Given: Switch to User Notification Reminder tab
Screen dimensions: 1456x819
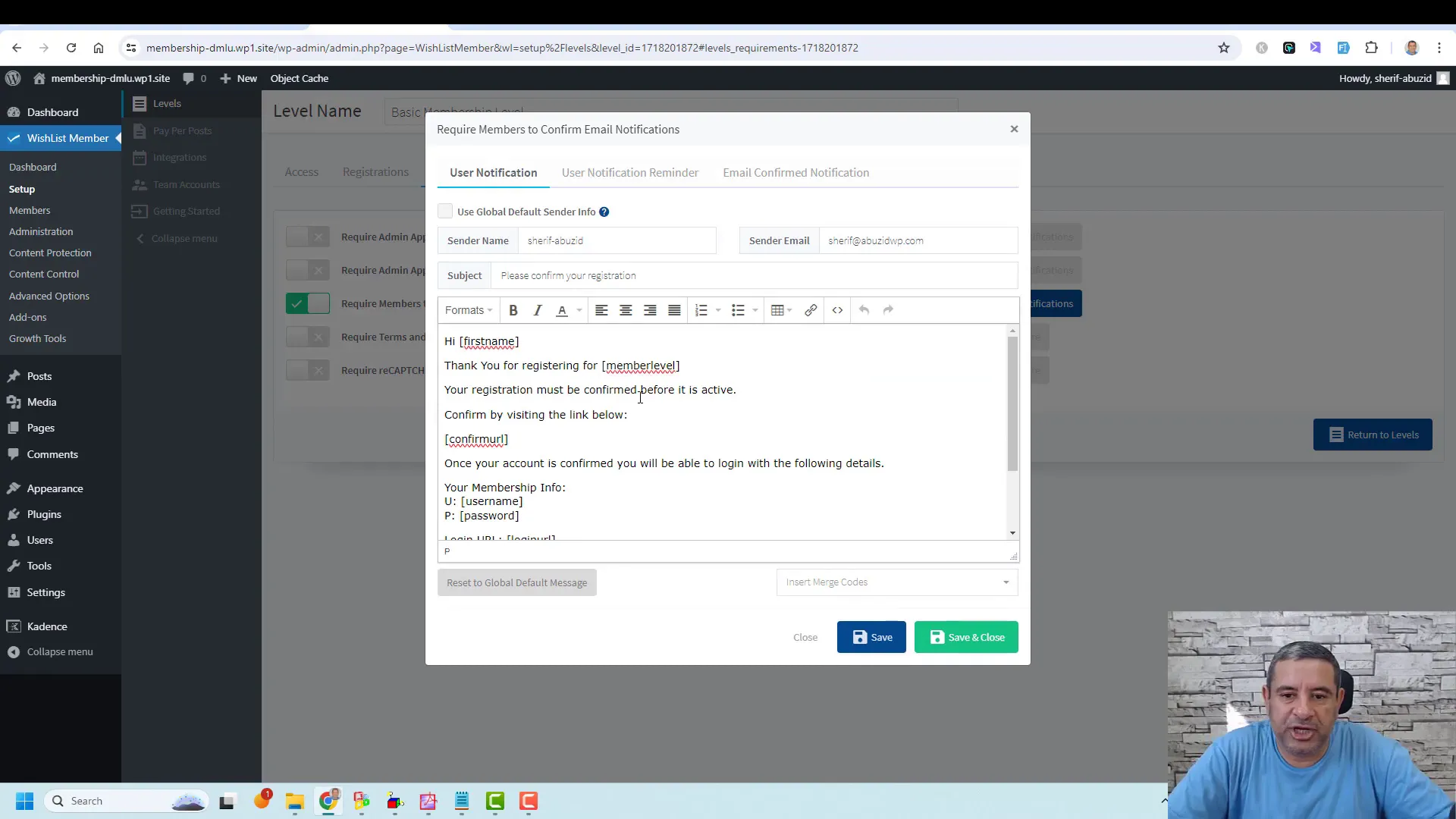Looking at the screenshot, I should pyautogui.click(x=632, y=172).
